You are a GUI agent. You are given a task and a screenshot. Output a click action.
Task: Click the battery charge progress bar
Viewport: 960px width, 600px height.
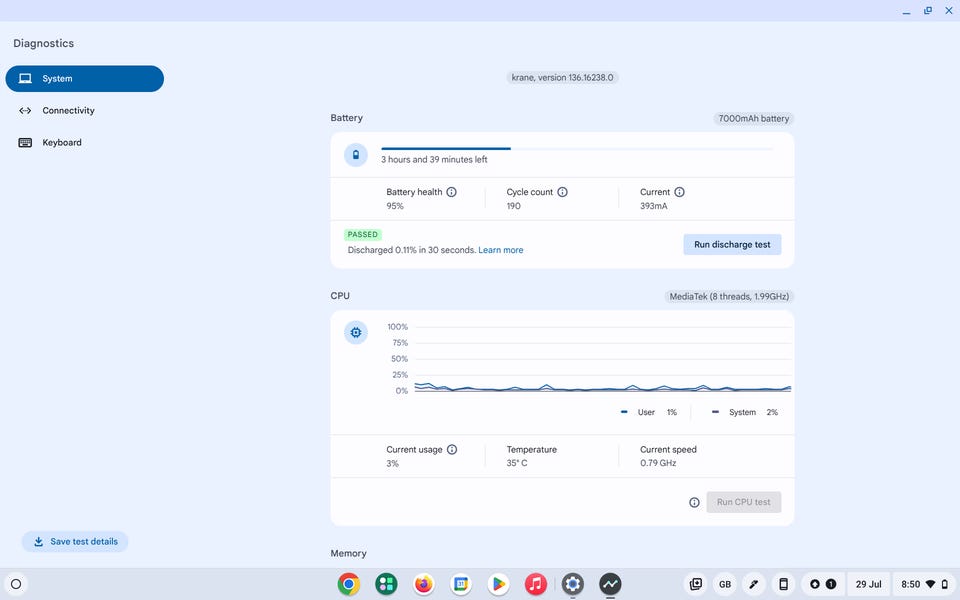click(576, 148)
